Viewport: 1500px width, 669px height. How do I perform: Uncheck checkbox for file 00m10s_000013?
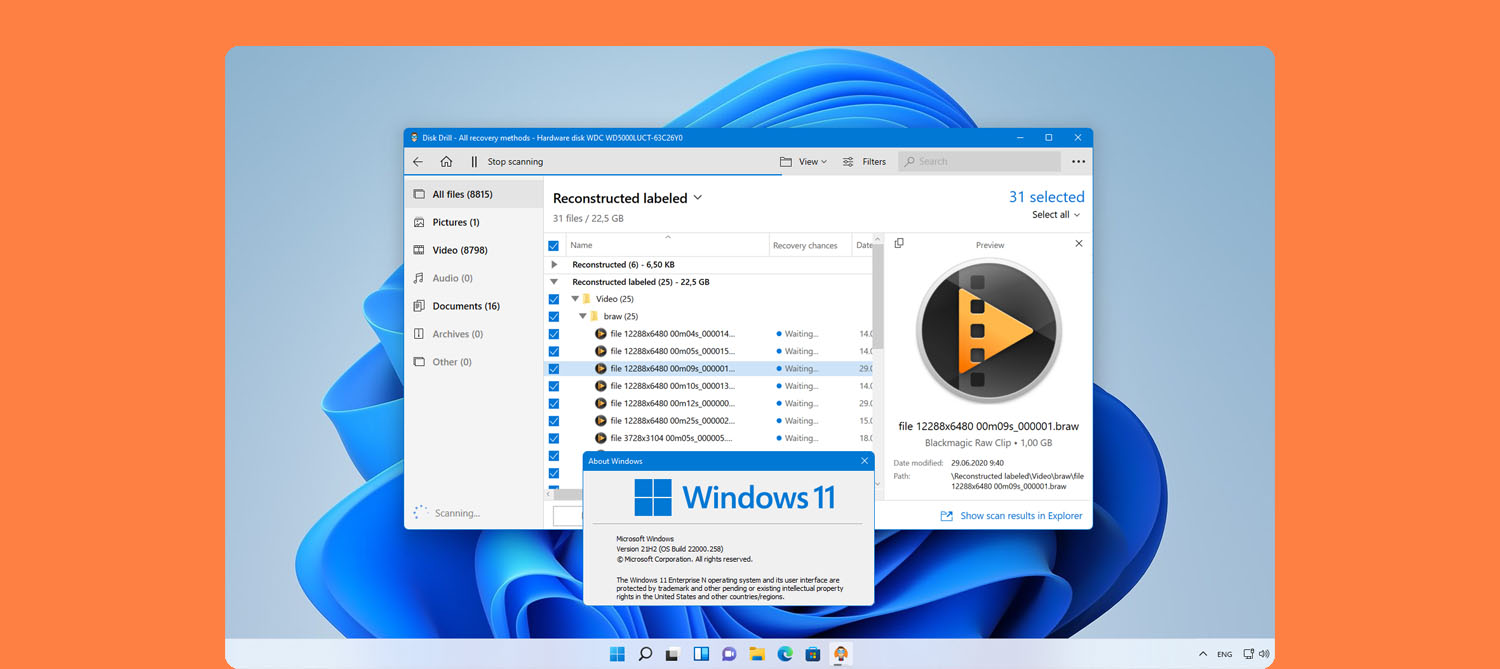553,386
